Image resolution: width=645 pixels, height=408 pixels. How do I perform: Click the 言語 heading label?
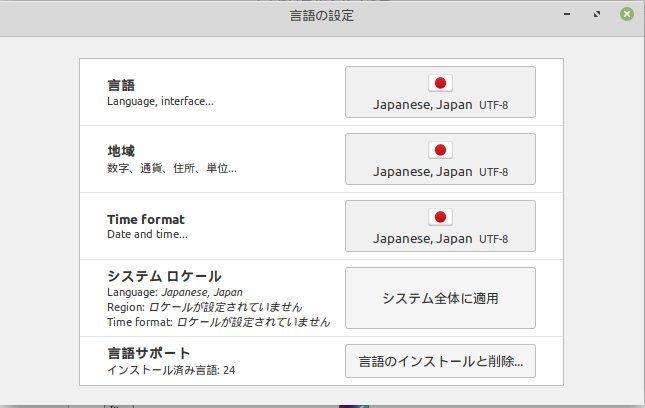[121, 85]
